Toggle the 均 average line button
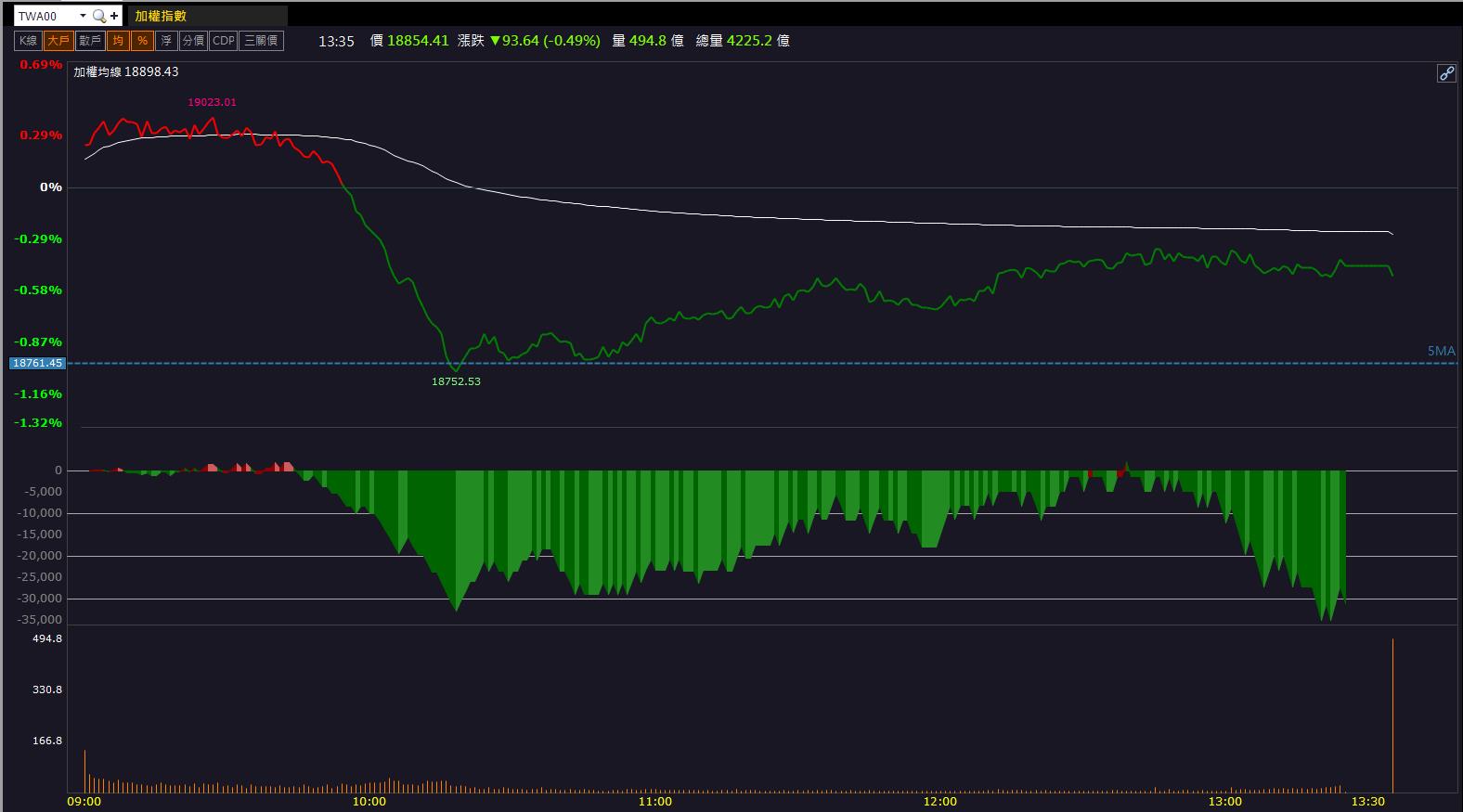 [x=118, y=41]
